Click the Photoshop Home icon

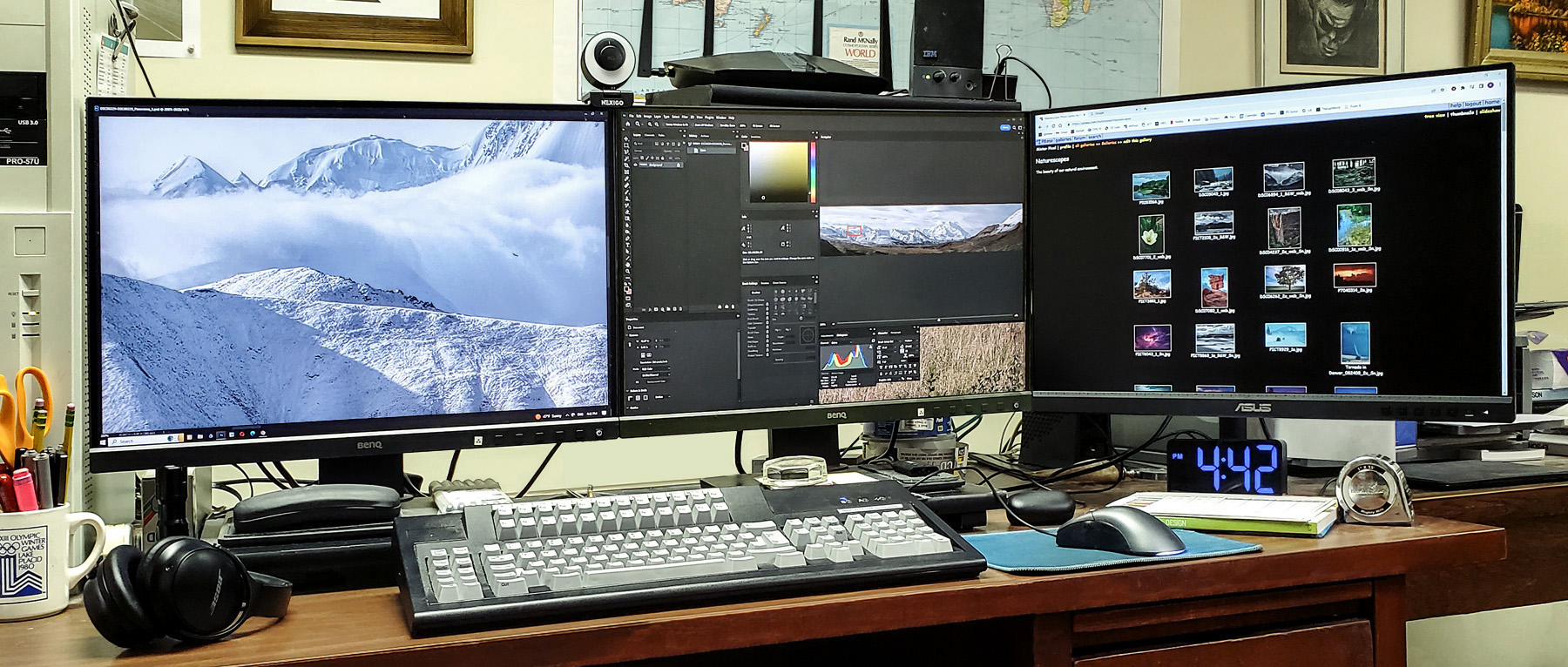point(628,124)
